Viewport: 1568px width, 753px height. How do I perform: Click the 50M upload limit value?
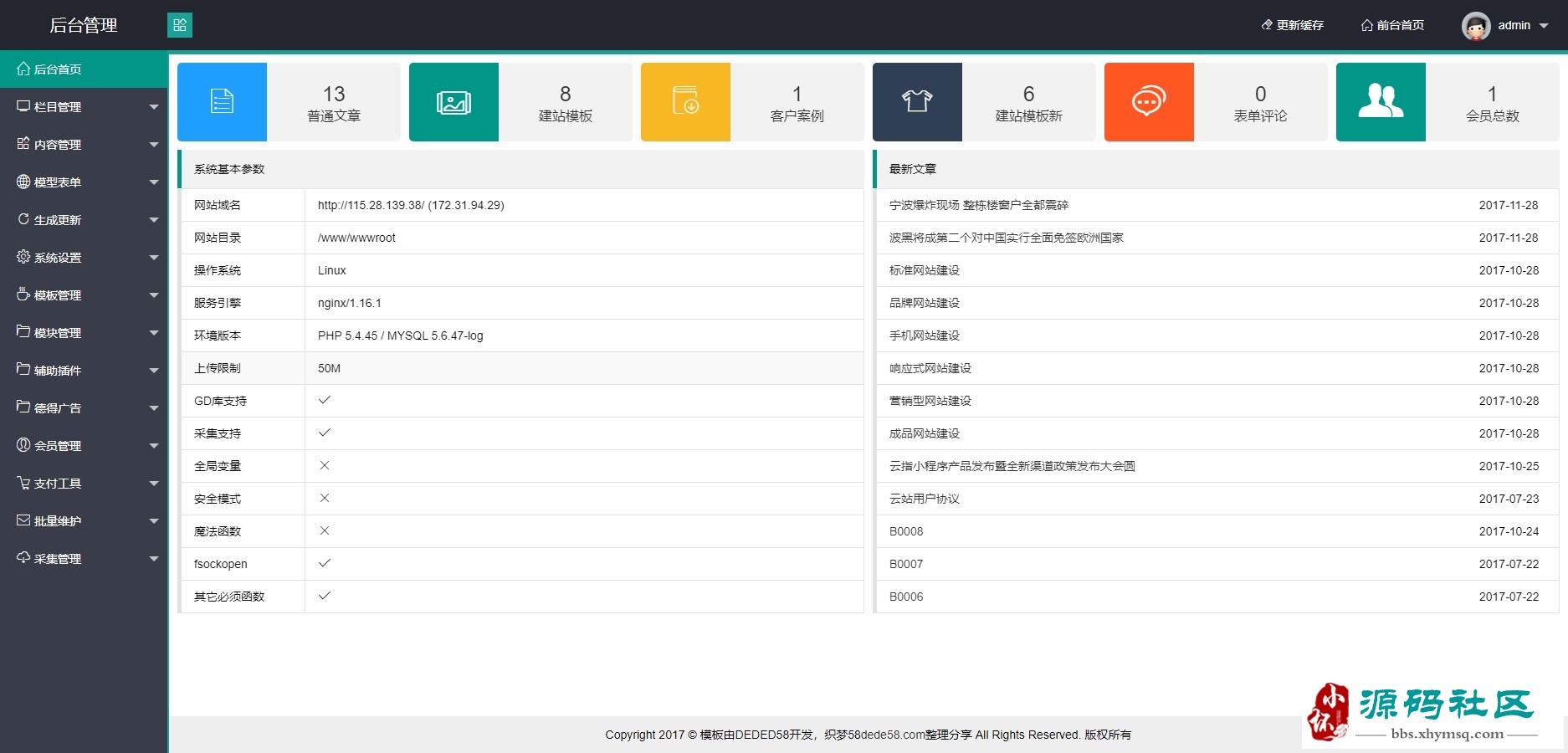329,368
